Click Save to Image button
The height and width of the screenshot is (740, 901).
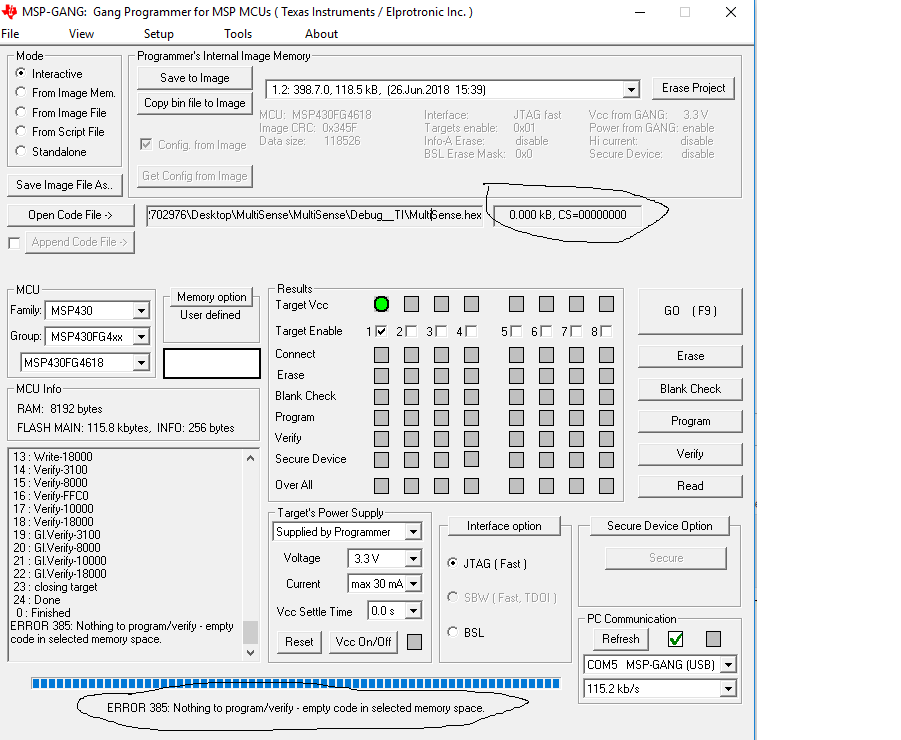[x=195, y=78]
